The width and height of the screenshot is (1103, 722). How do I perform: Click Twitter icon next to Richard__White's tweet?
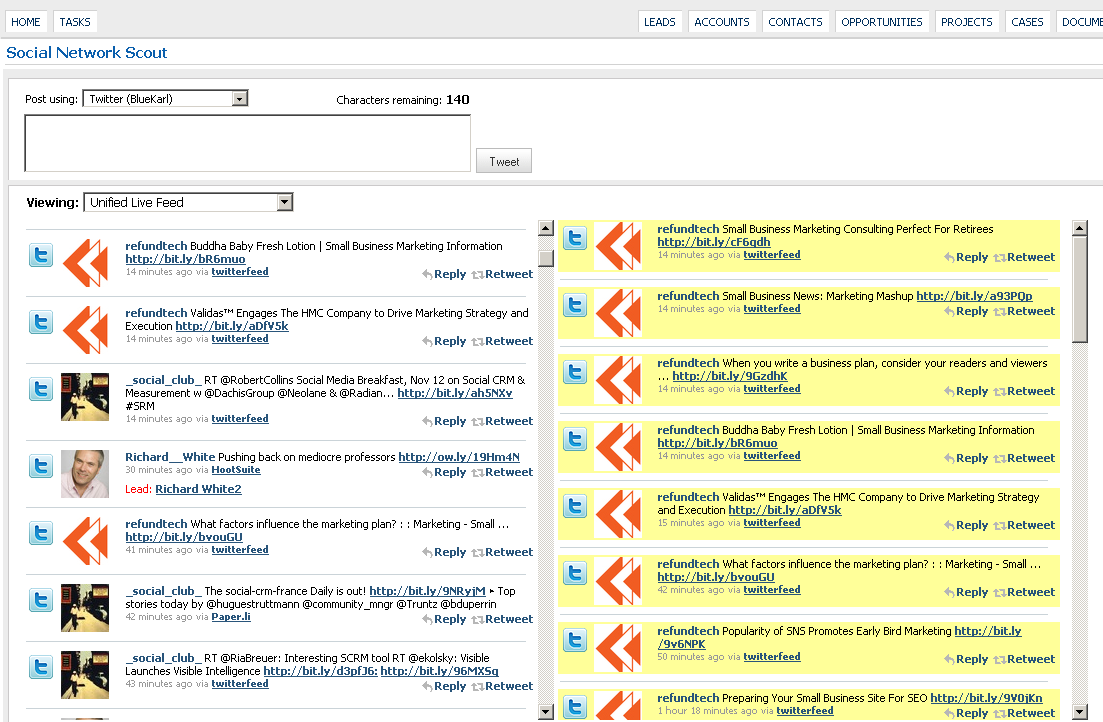coord(41,466)
